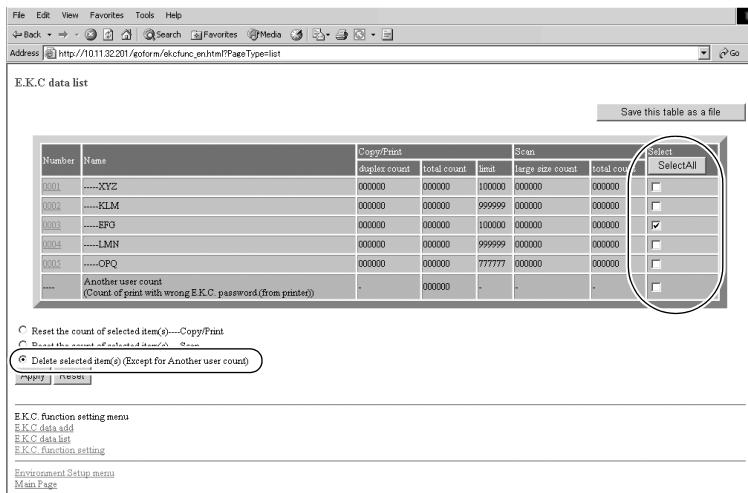
Task: Uncheck the Select box for EFG row
Action: 656,225
